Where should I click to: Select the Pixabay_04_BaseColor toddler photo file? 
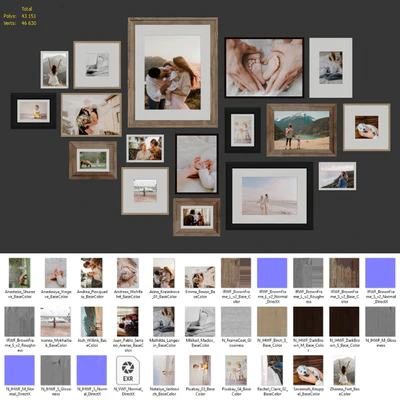236,370
